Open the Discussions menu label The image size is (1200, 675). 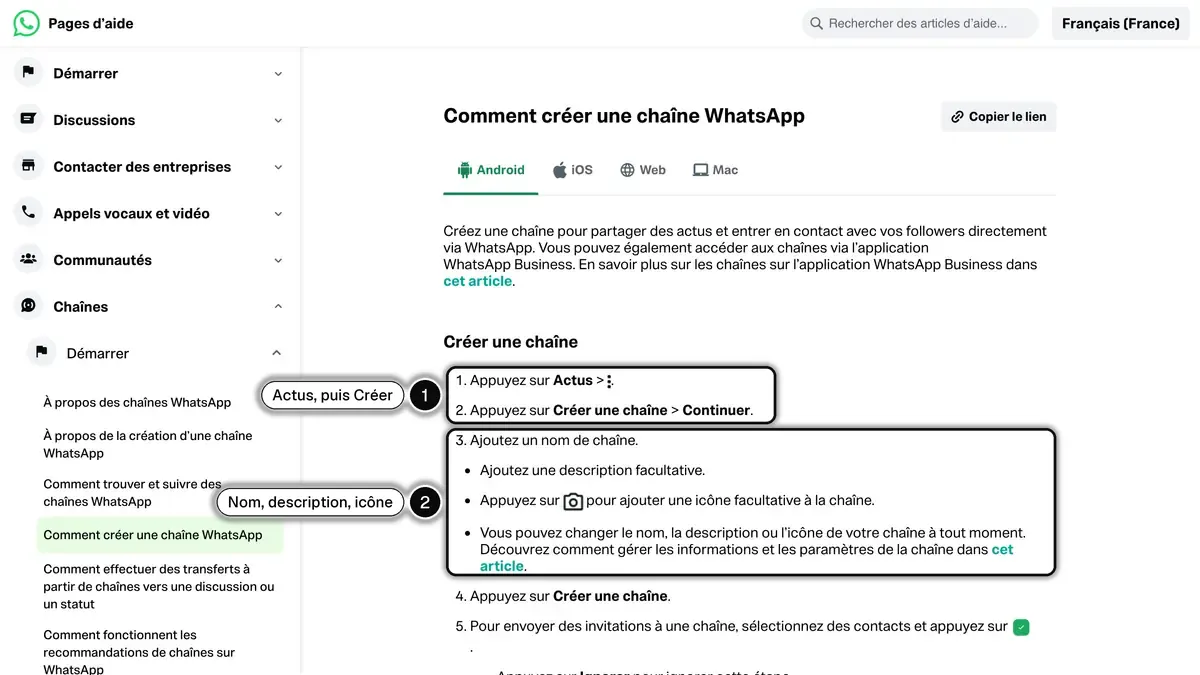click(94, 120)
